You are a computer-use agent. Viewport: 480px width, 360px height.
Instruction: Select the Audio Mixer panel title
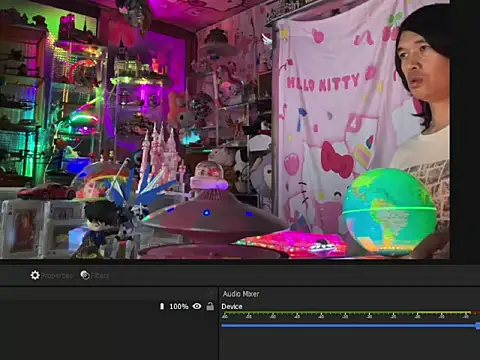coord(241,294)
